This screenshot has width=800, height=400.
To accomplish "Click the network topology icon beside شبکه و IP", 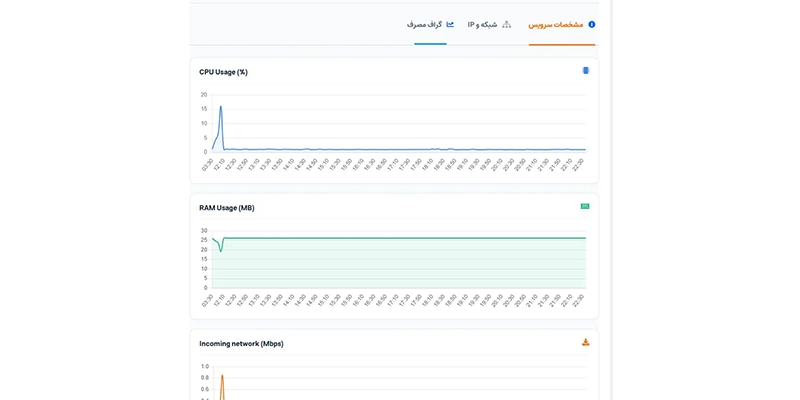I will coord(506,24).
